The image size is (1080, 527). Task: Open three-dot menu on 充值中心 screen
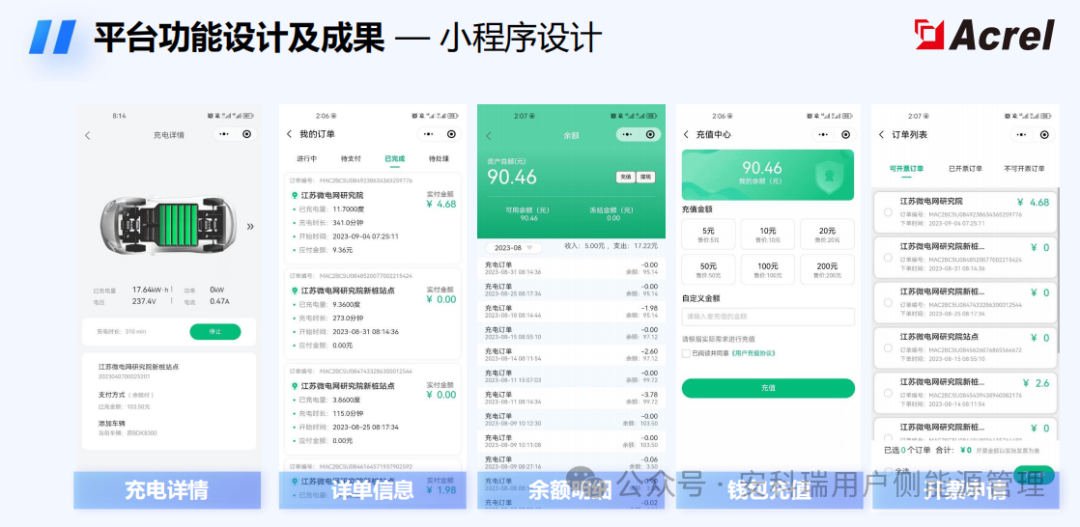(823, 134)
